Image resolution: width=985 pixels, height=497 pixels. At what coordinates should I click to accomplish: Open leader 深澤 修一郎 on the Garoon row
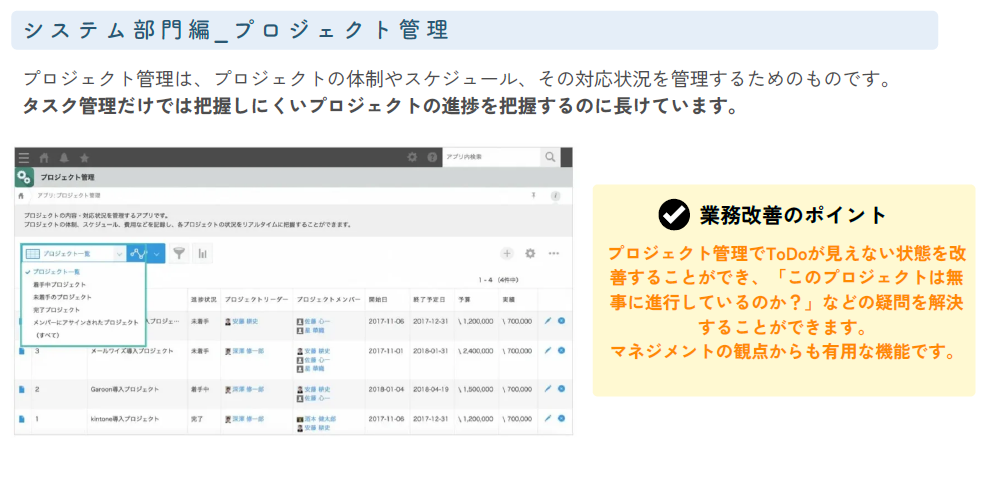248,390
